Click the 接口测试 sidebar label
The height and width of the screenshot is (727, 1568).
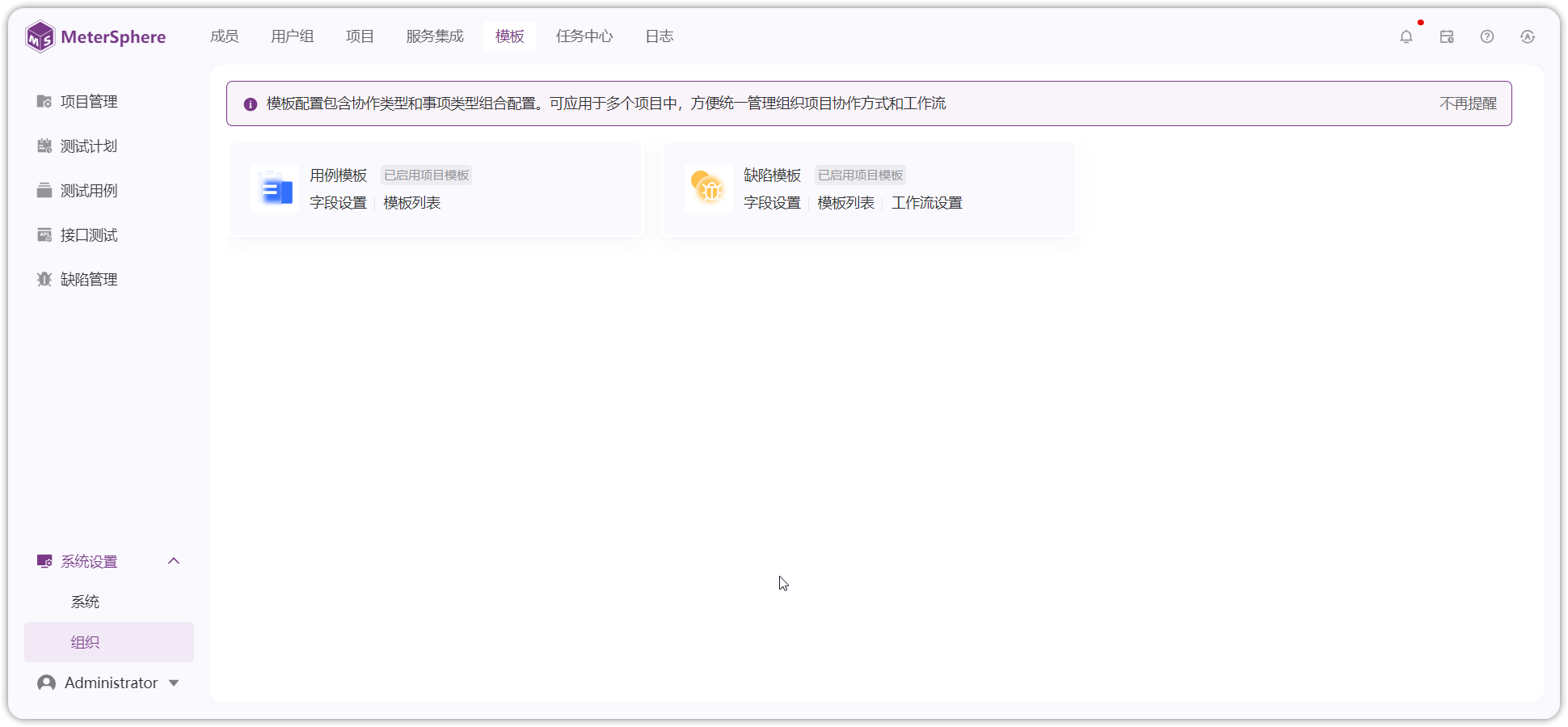pyautogui.click(x=89, y=235)
